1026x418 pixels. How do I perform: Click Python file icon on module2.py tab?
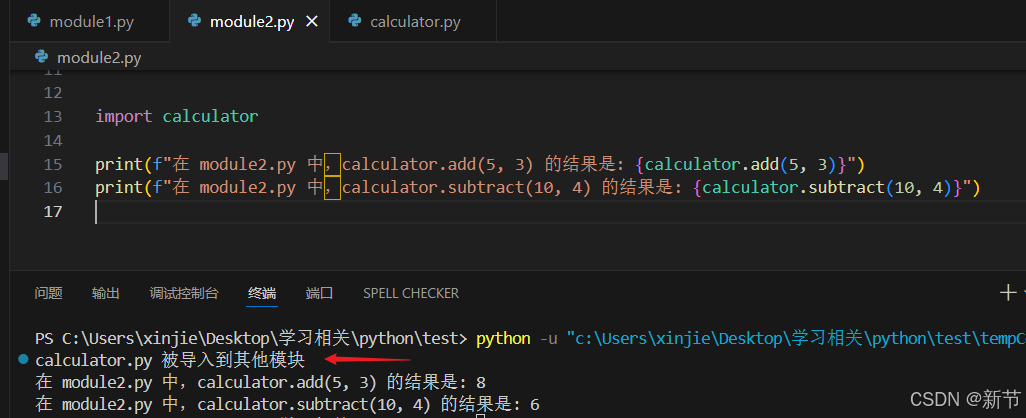pyautogui.click(x=194, y=21)
